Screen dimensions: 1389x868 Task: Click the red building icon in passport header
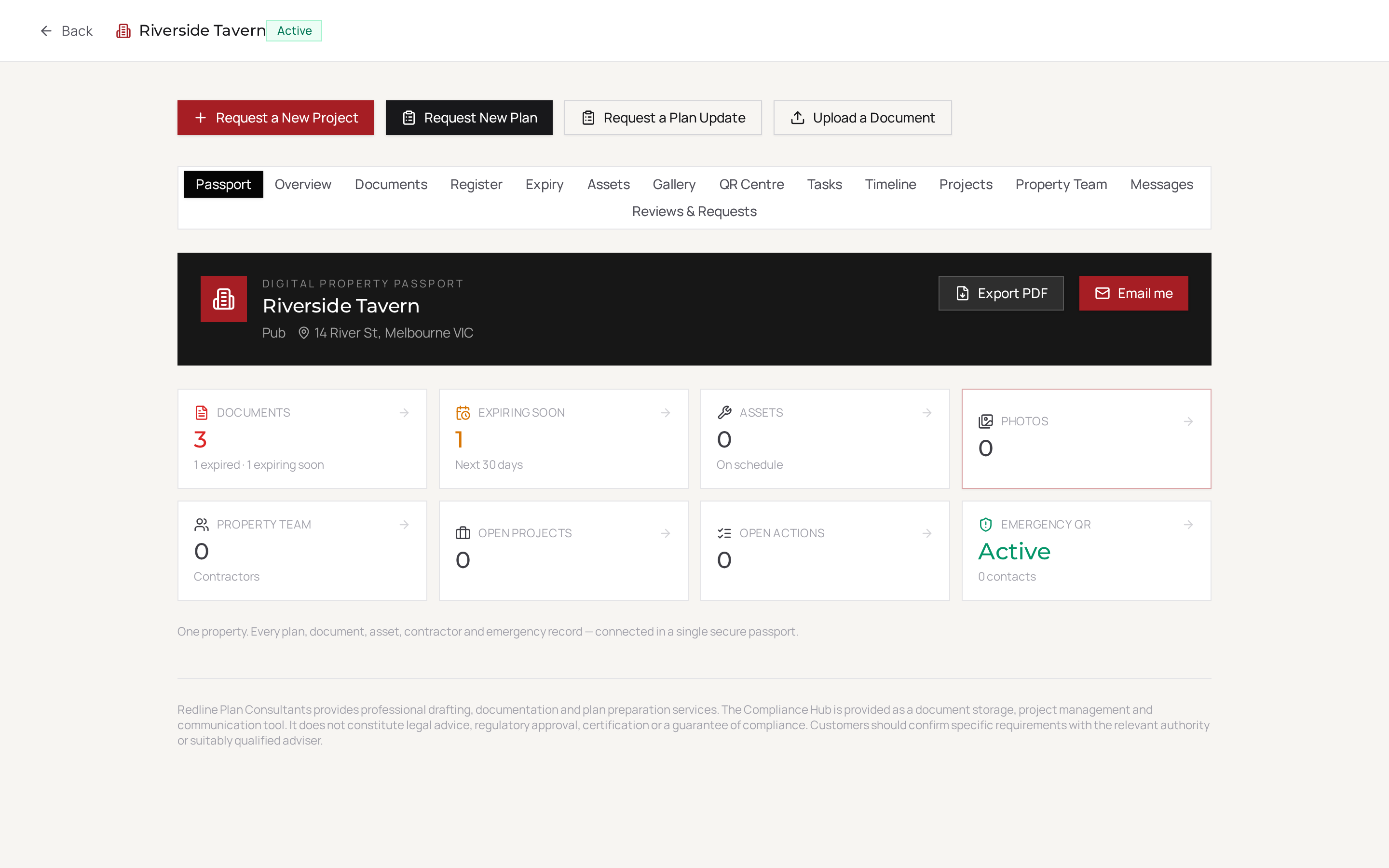point(223,298)
